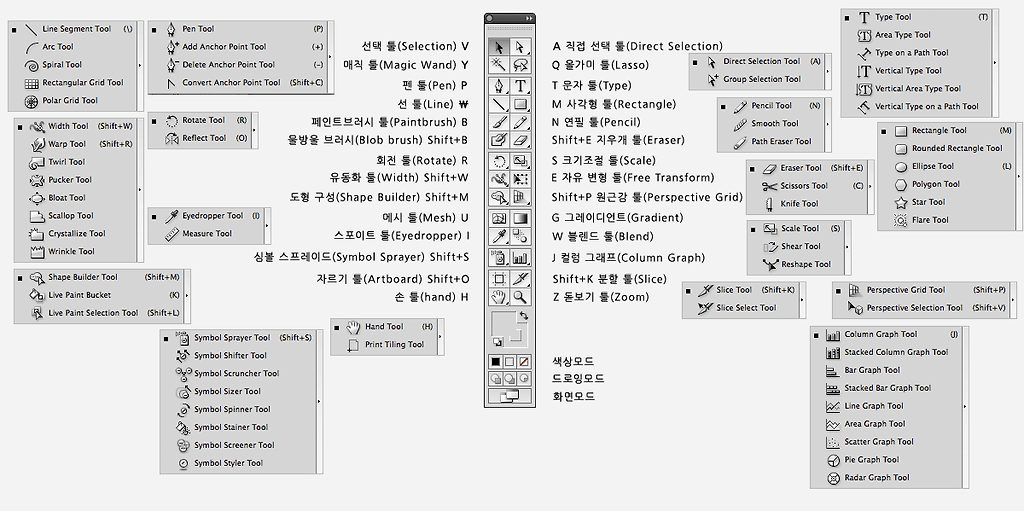Click the Type (T) tool icon in the toolbar
This screenshot has width=1024, height=511.
click(520, 86)
